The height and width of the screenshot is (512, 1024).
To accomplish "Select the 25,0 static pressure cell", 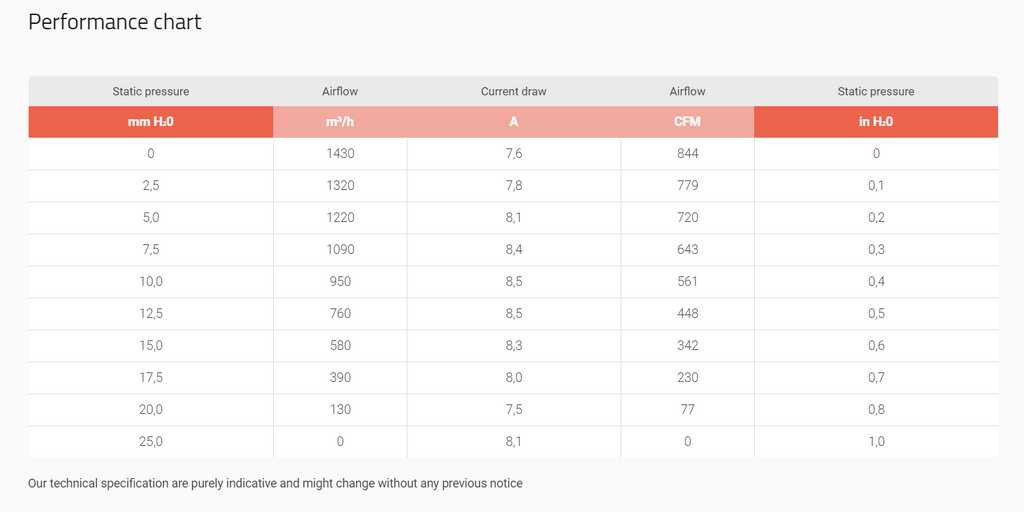I will click(151, 441).
